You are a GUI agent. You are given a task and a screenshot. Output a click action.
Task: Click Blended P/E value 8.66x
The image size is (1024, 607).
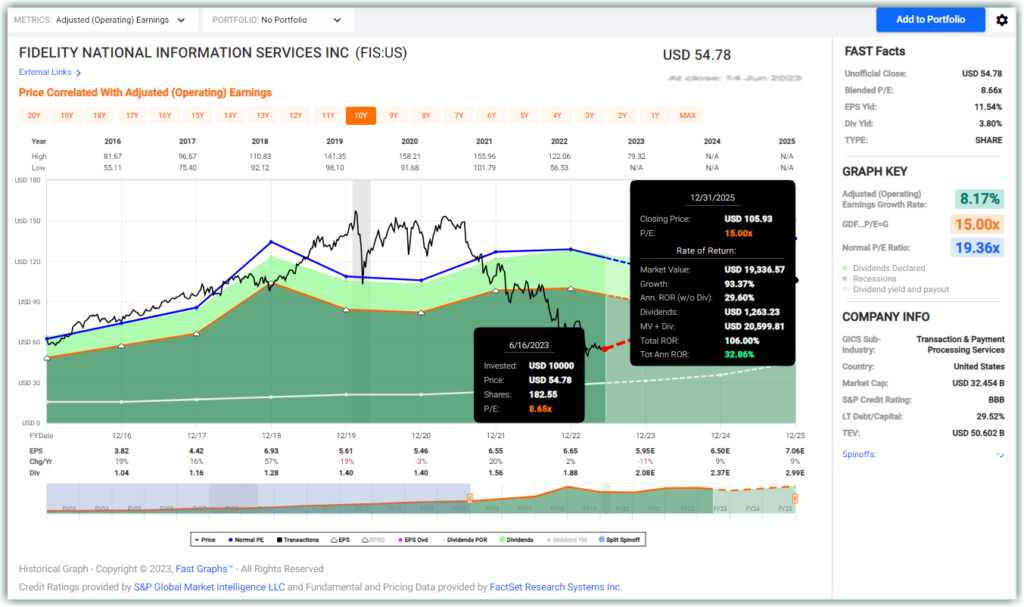coord(991,90)
